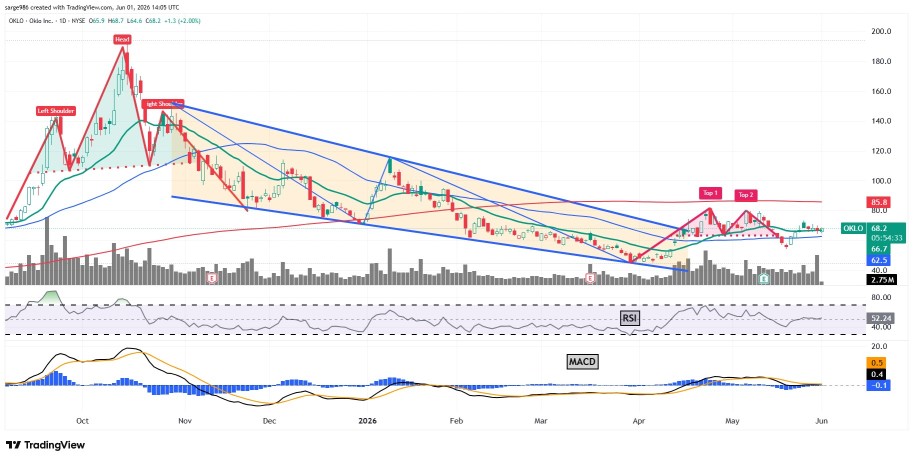Click the 52.24 RSI value tag
The height and width of the screenshot is (460, 913).
(878, 319)
